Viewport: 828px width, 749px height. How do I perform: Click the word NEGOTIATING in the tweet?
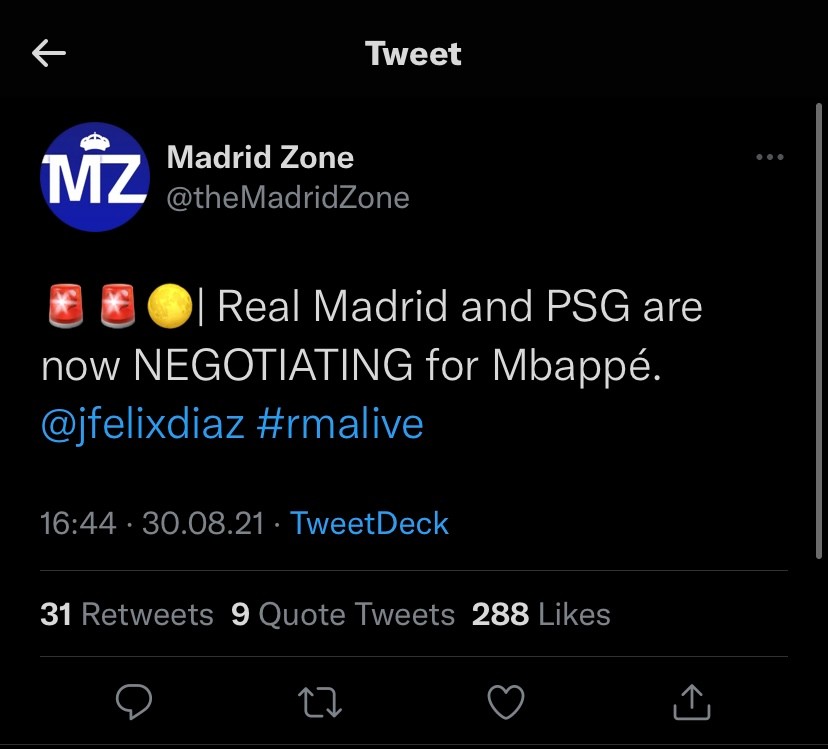pos(272,366)
